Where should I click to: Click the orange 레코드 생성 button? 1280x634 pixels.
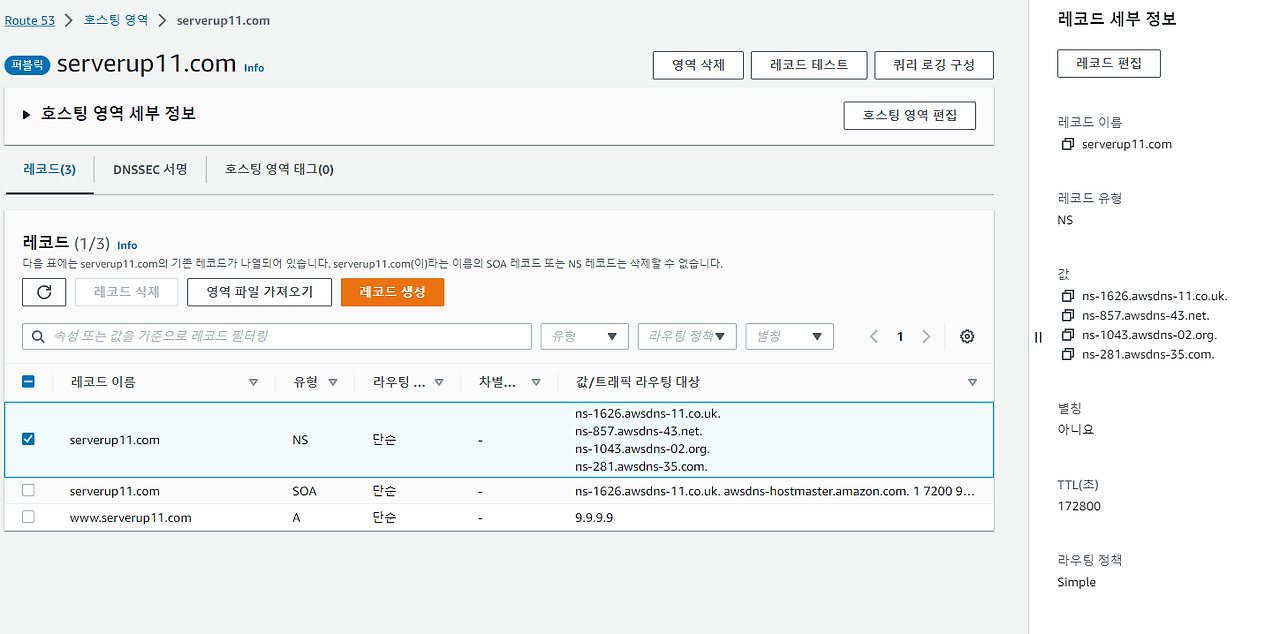[x=392, y=292]
